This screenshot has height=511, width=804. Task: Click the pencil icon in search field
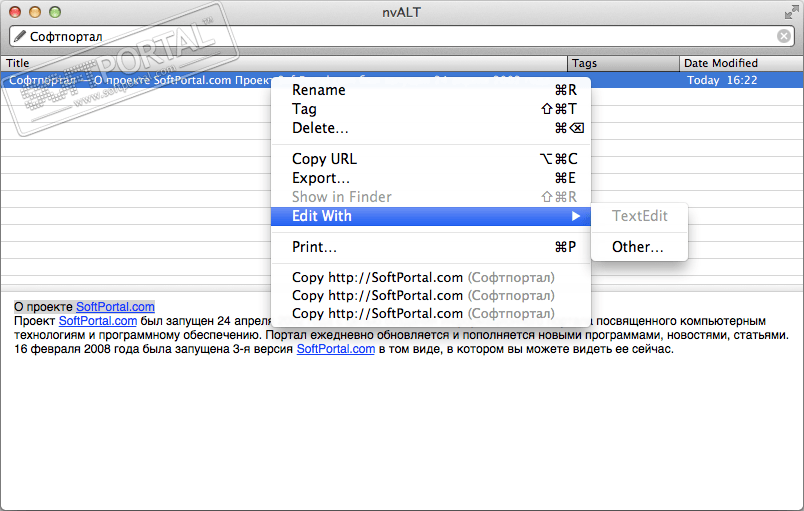(x=19, y=36)
